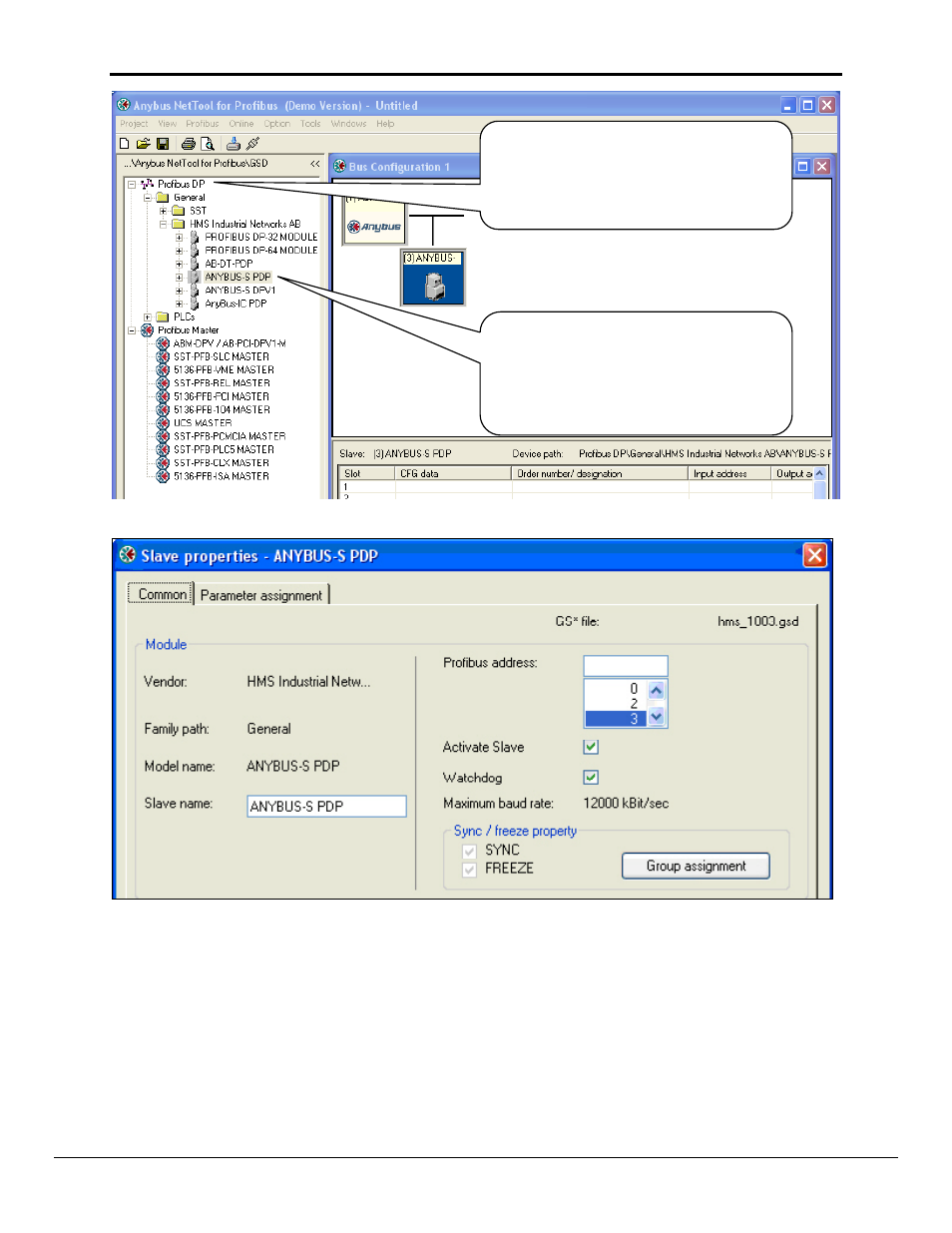This screenshot has height=1233, width=952.
Task: Click the AB-DT-PDP device icon
Action: click(195, 264)
